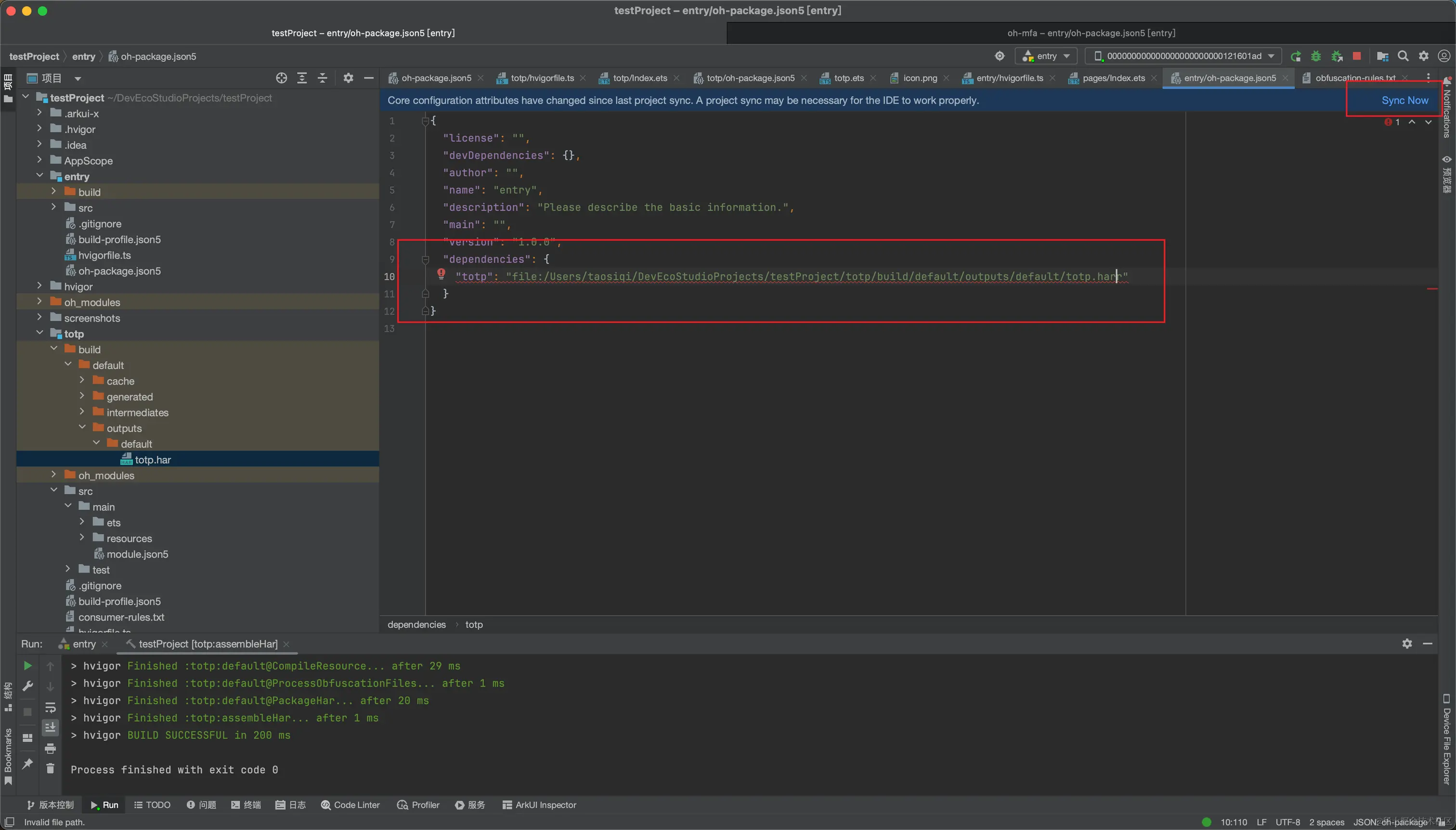The width and height of the screenshot is (1456, 830).
Task: Hide the Project panel with minus icon
Action: click(x=369, y=78)
